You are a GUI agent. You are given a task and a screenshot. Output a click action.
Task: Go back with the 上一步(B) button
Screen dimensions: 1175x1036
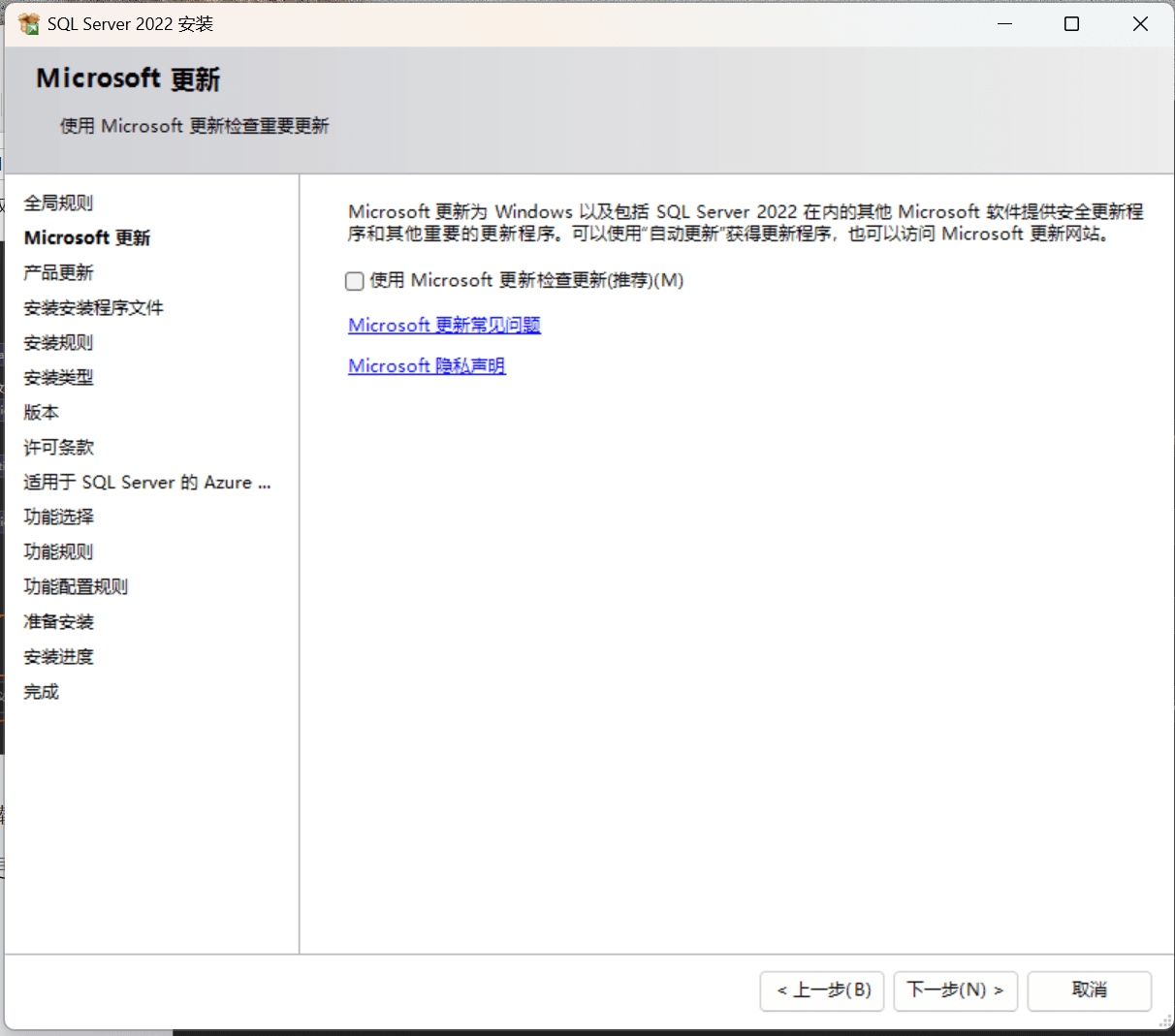click(x=822, y=990)
